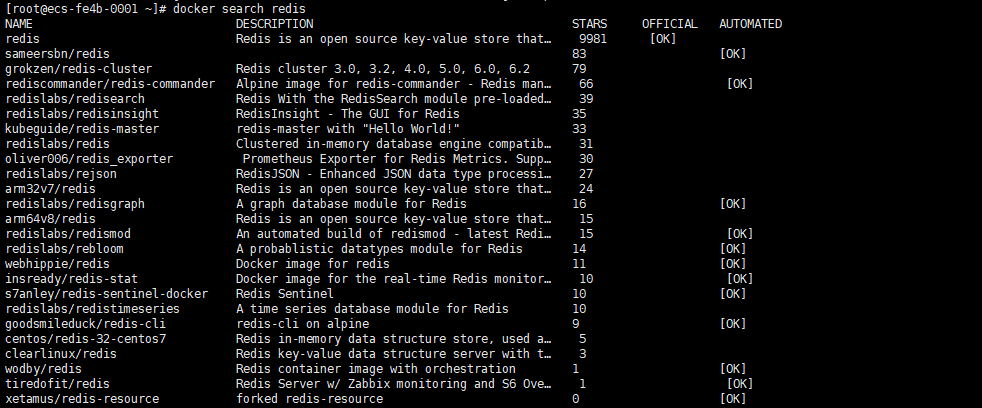Click the official [OK] marker for redis

tap(663, 39)
